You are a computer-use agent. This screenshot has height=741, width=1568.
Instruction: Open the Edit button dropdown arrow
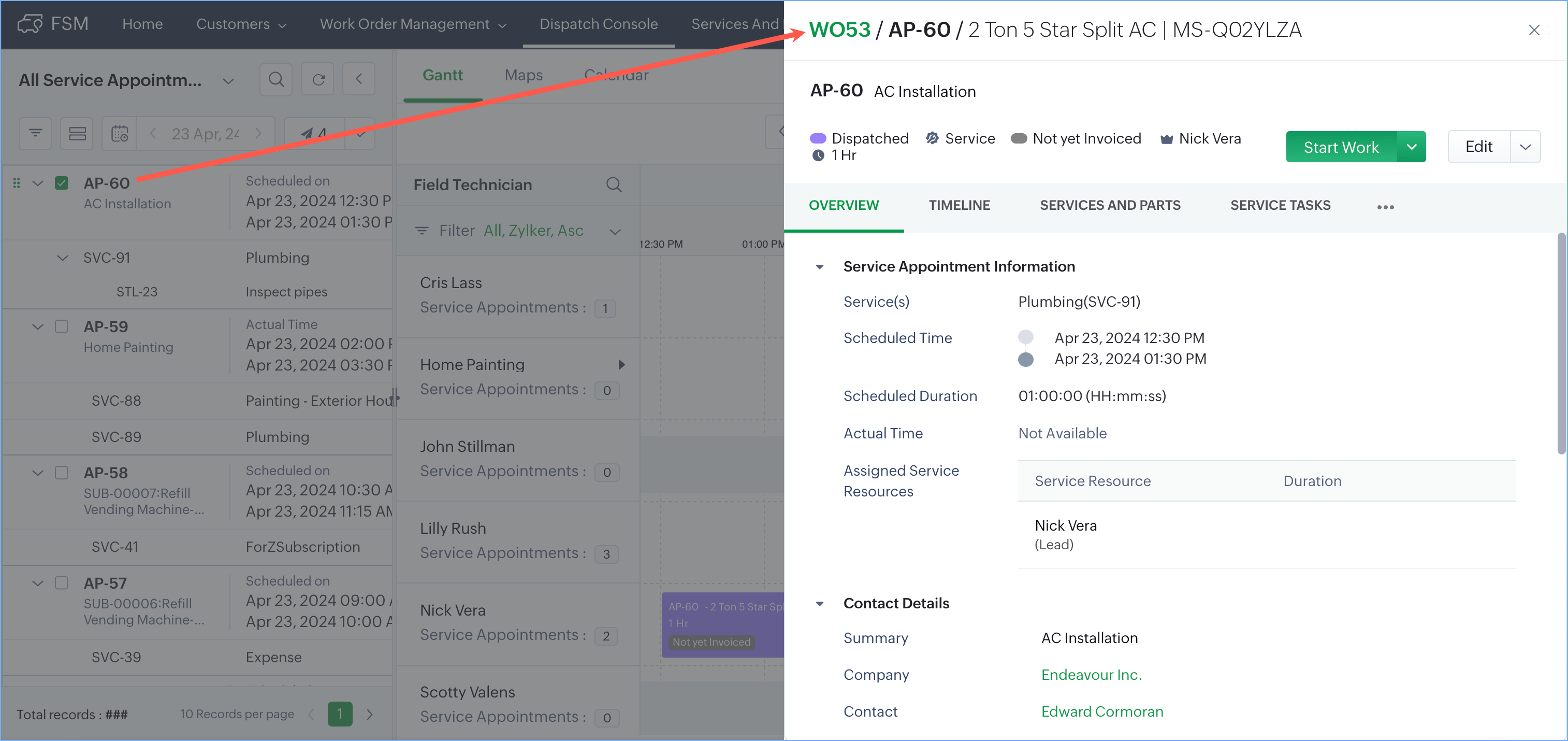coord(1525,147)
